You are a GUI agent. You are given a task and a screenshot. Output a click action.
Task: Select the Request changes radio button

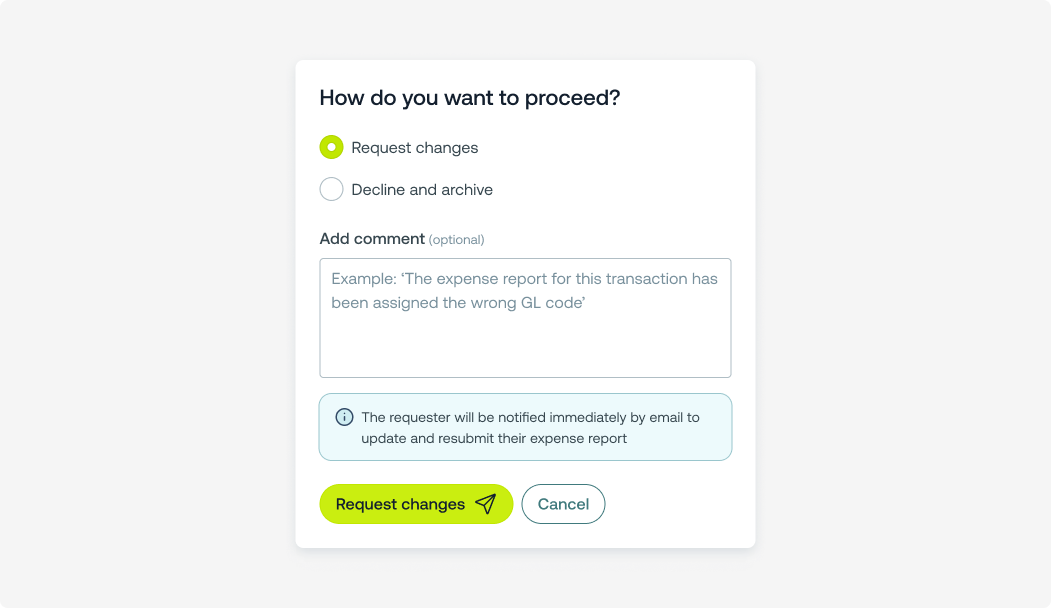(331, 147)
